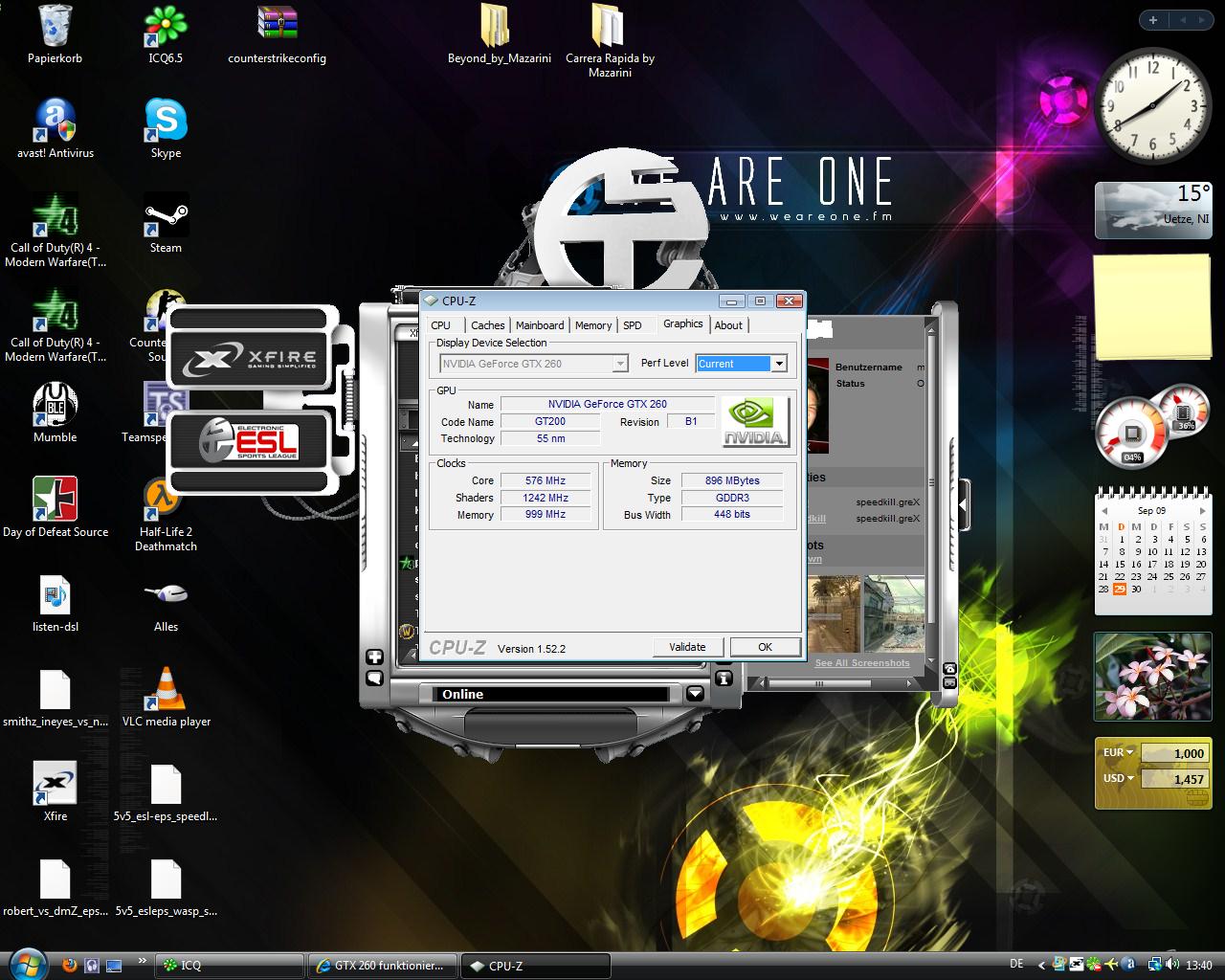
Task: Switch to the CPU tab in CPU-Z
Action: point(440,325)
